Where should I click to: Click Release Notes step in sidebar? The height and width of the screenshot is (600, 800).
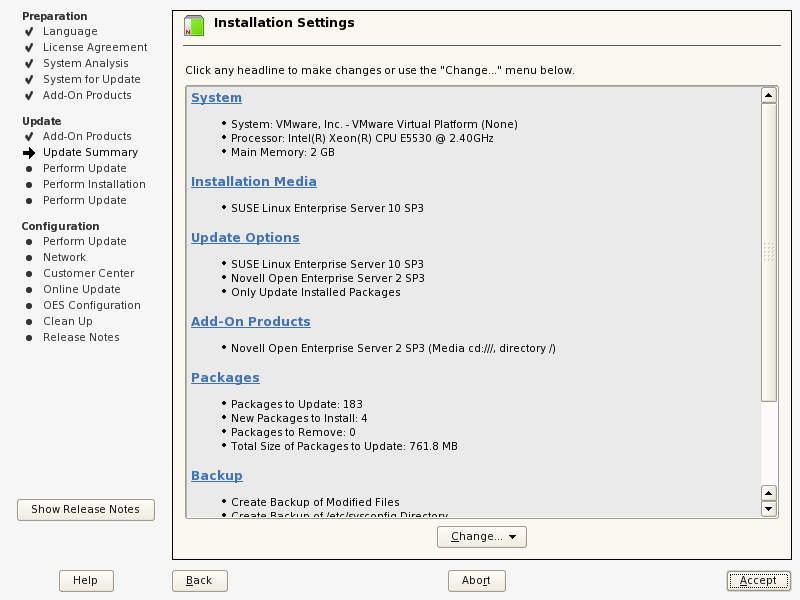(x=81, y=337)
